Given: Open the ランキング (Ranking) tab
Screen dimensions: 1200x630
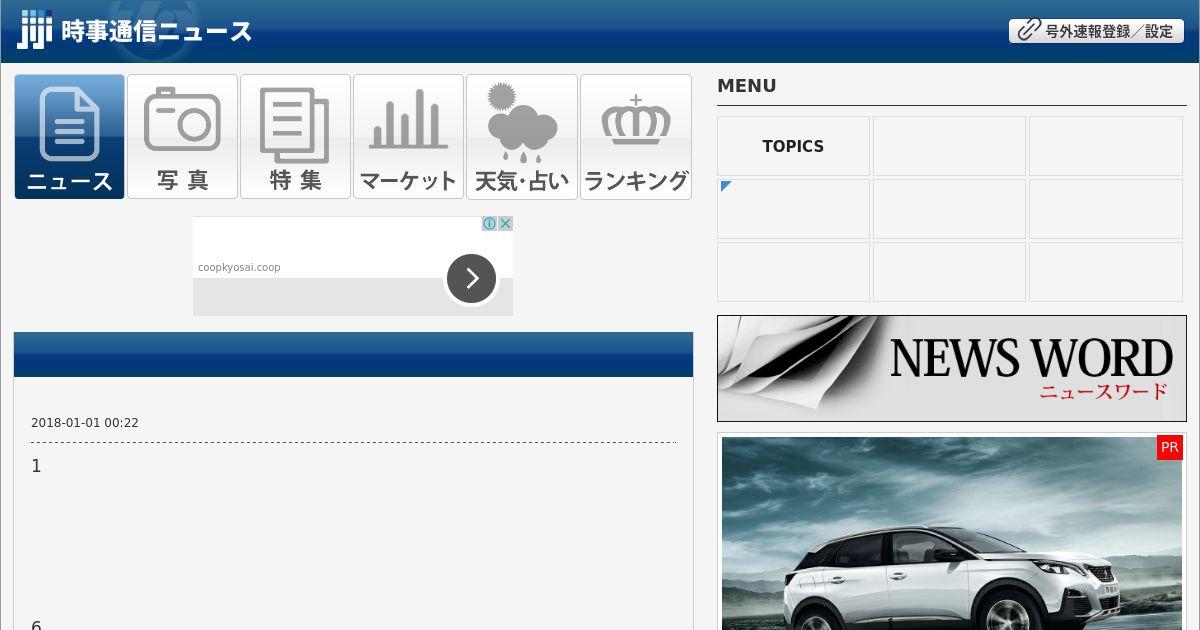Looking at the screenshot, I should (636, 137).
